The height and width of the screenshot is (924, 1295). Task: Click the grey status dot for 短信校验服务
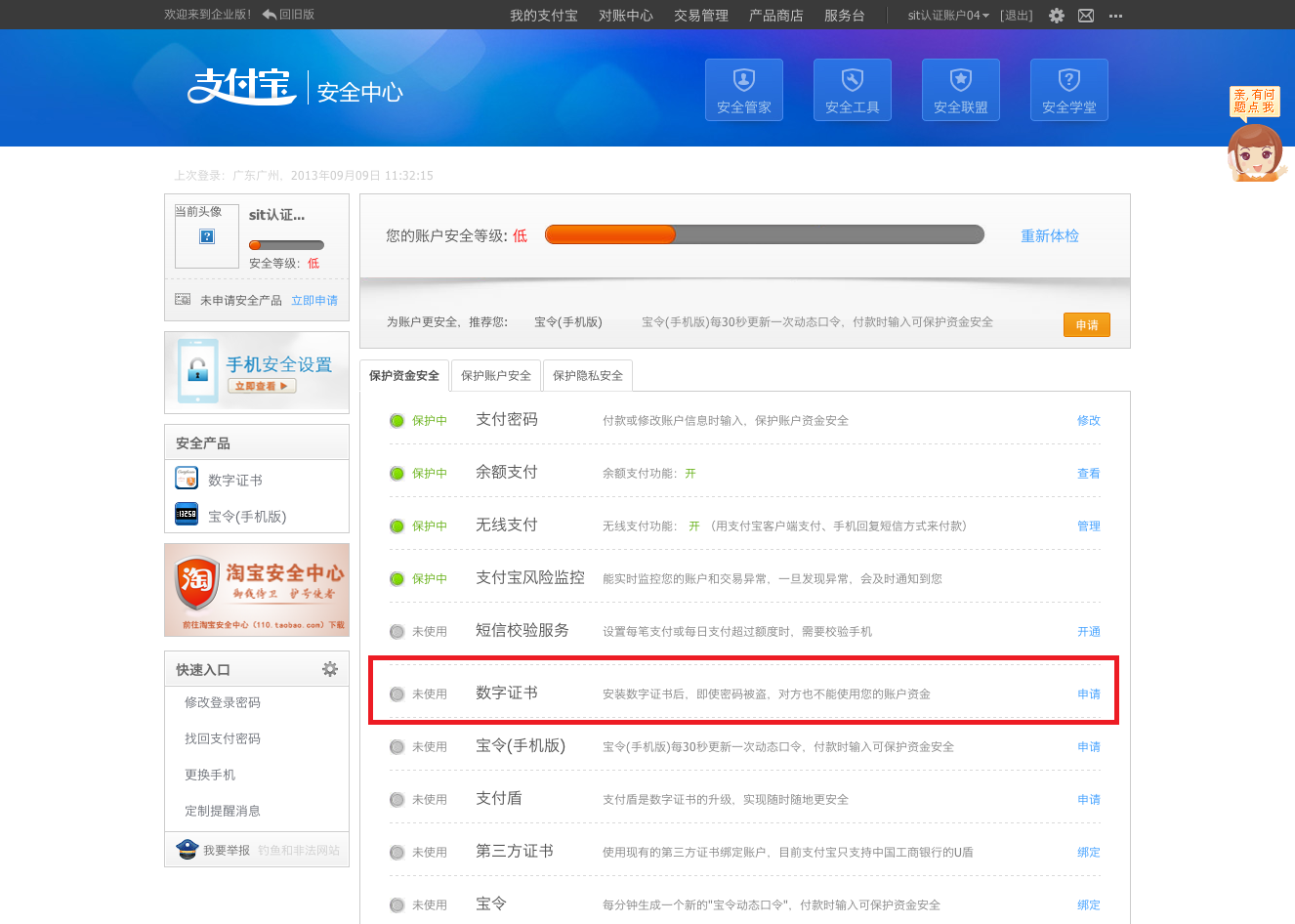pyautogui.click(x=397, y=632)
